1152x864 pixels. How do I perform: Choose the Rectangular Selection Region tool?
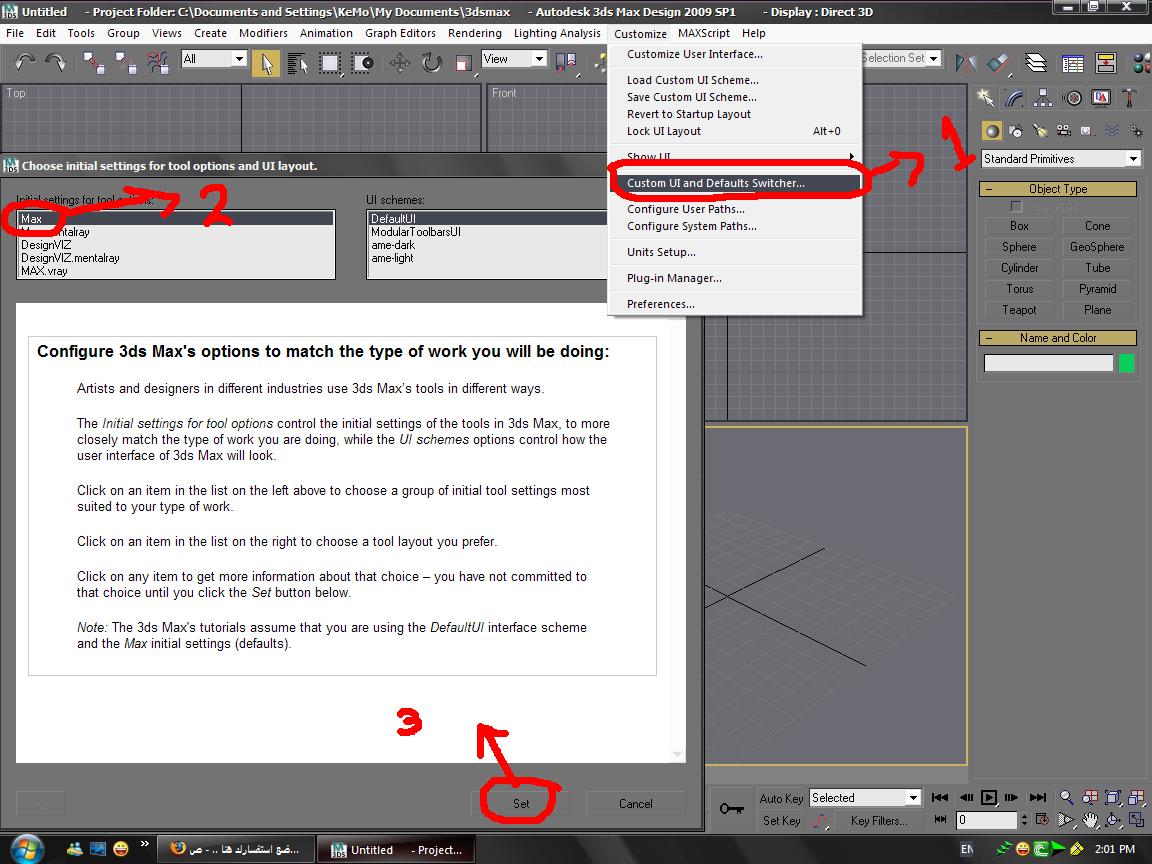(330, 63)
